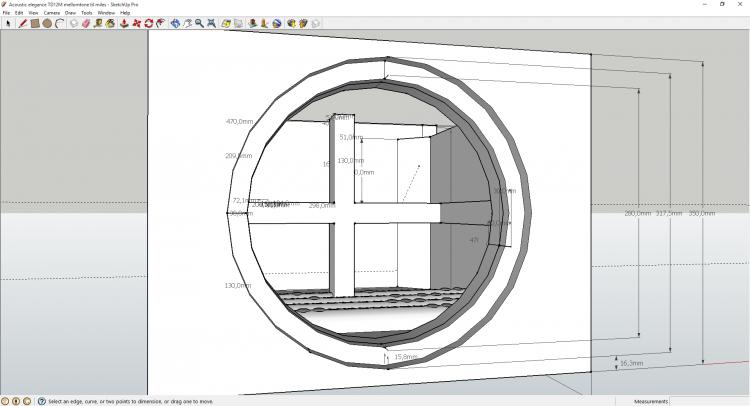This screenshot has width=750, height=406.
Task: Open the Help menu
Action: (x=125, y=12)
